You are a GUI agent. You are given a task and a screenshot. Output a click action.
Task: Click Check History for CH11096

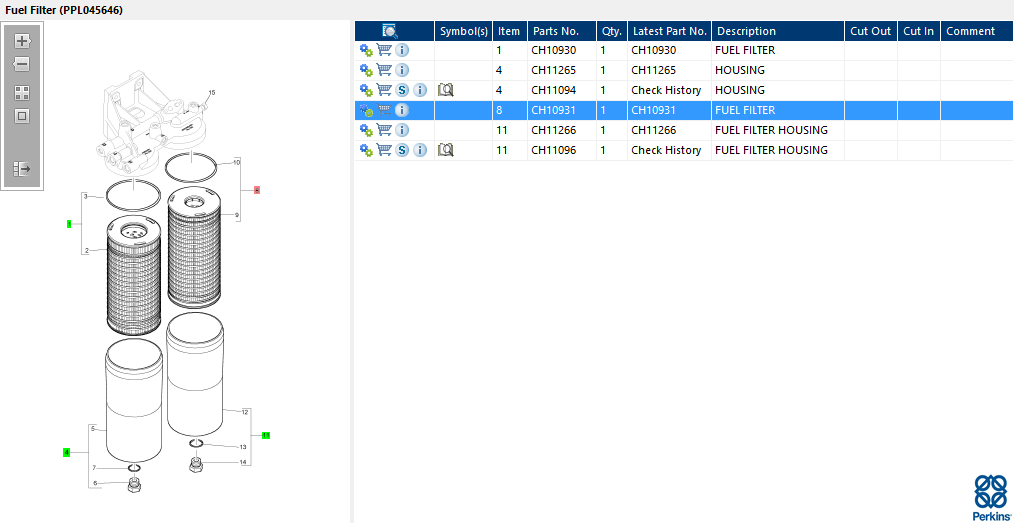[666, 150]
